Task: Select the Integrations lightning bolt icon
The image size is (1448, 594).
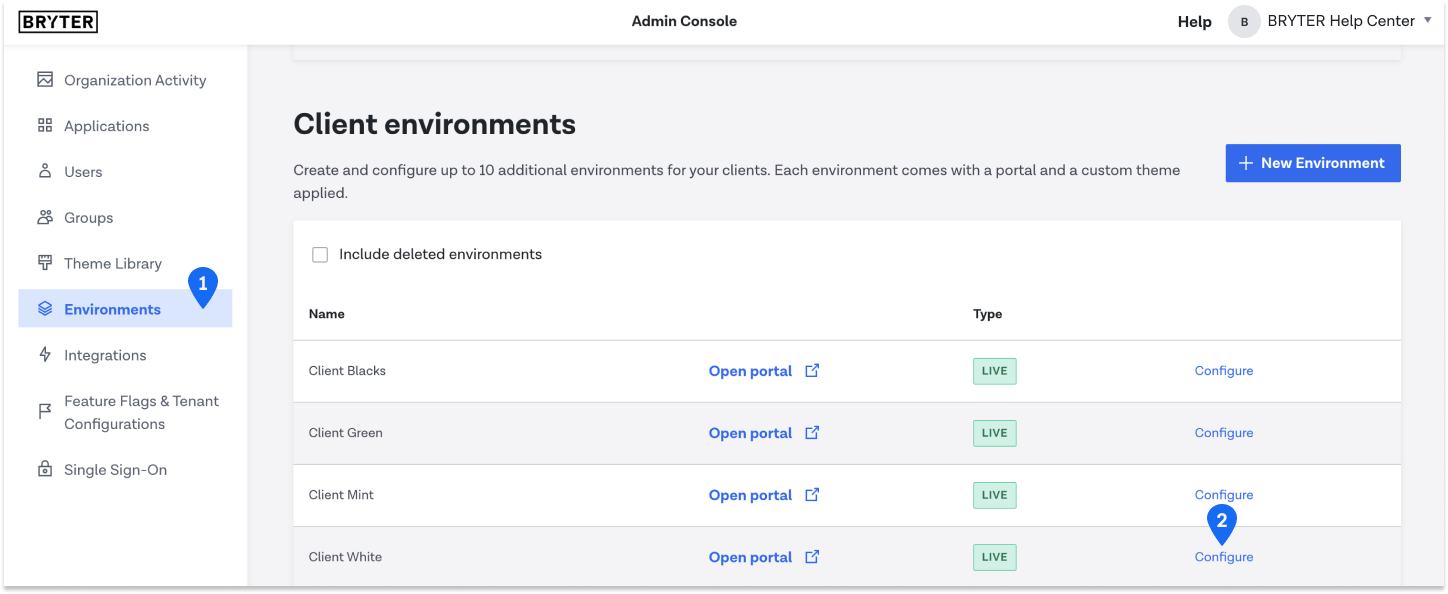Action: click(x=44, y=355)
